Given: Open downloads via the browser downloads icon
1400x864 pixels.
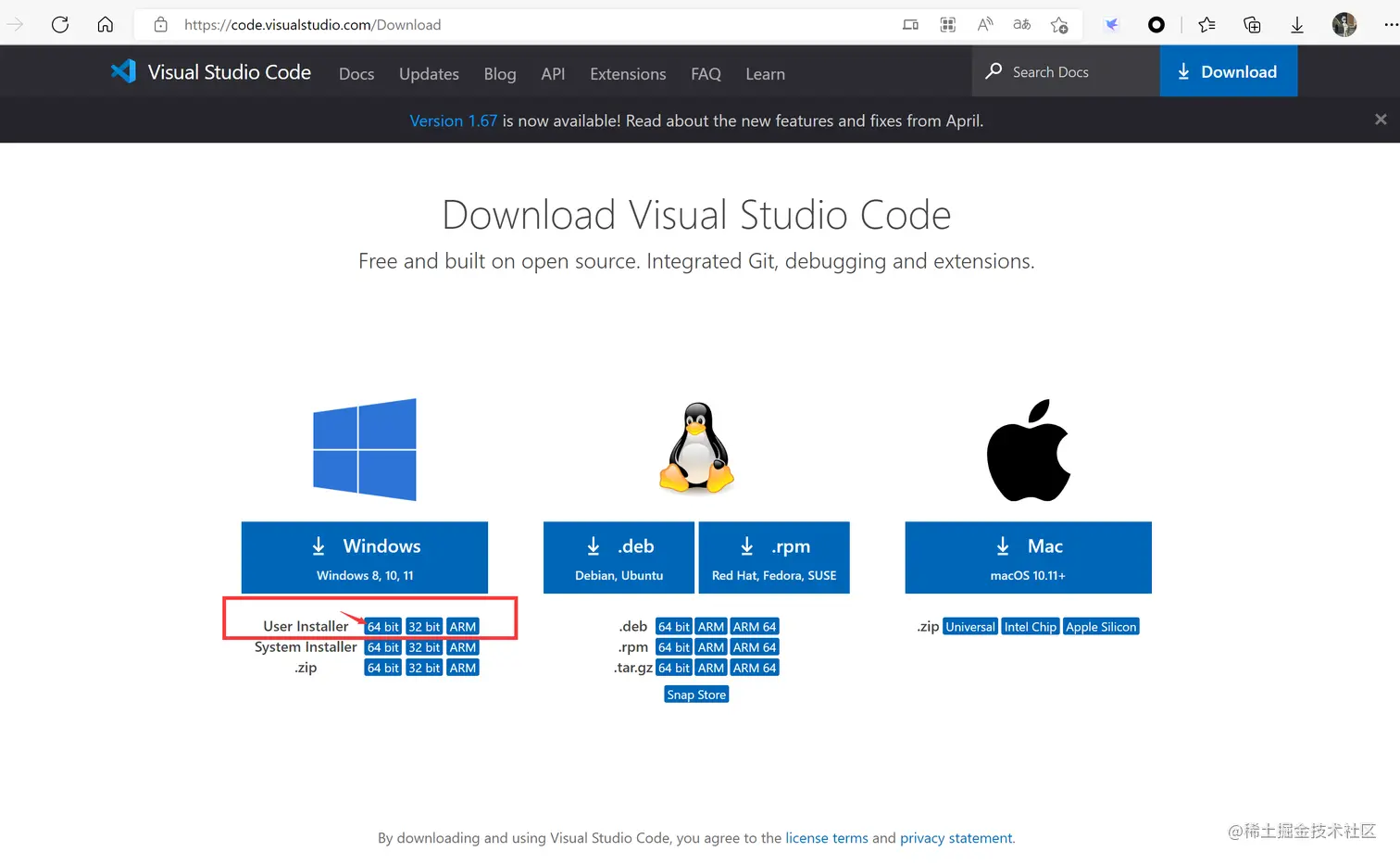Looking at the screenshot, I should (1296, 25).
